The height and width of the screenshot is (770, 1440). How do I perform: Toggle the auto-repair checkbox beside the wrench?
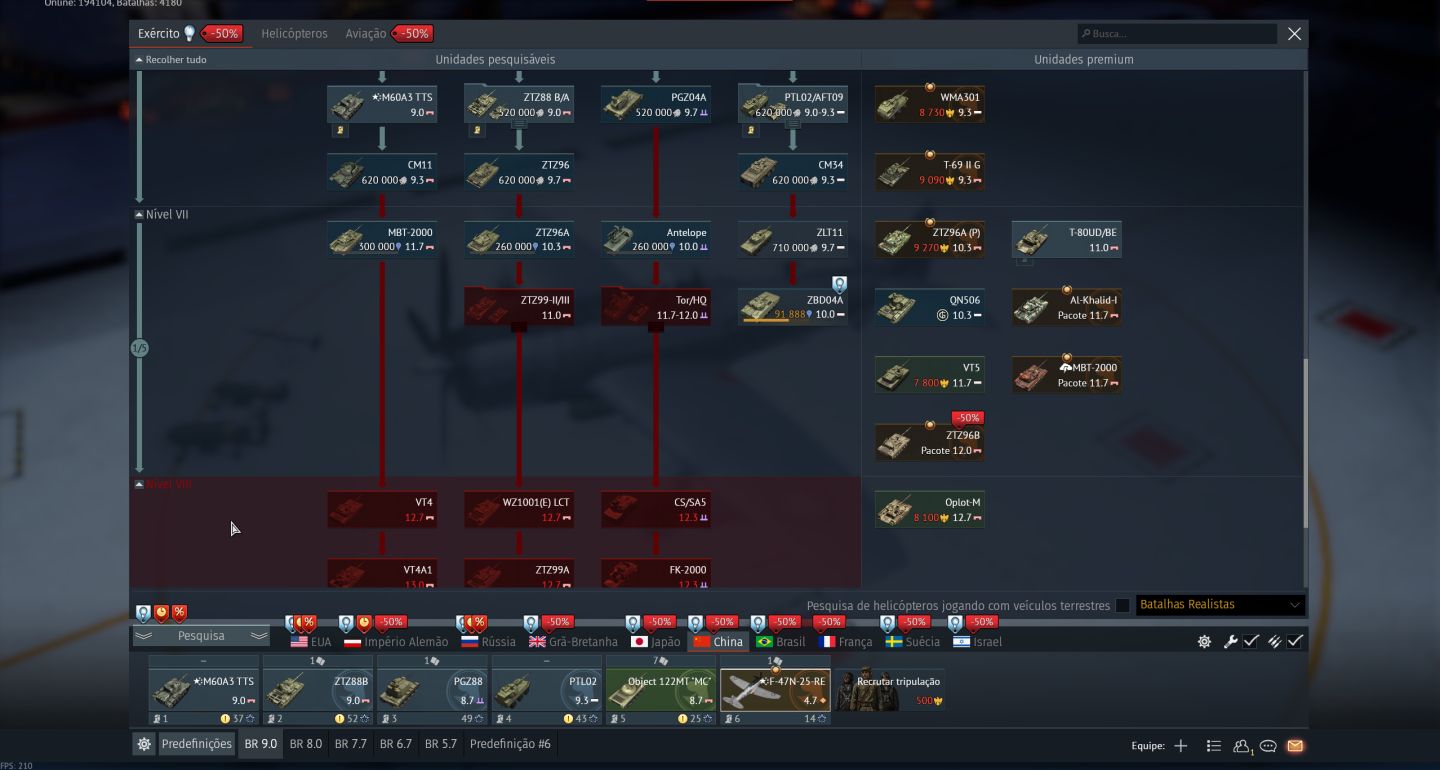click(1251, 642)
